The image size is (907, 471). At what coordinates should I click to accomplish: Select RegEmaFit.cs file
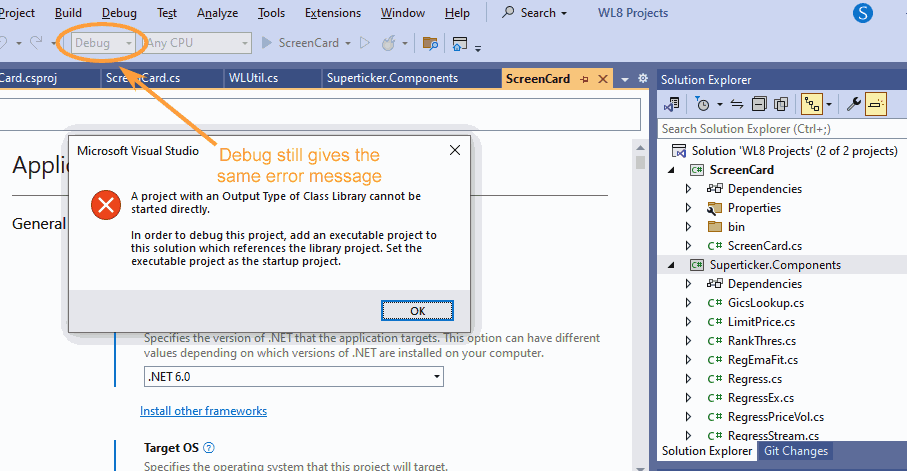point(763,360)
